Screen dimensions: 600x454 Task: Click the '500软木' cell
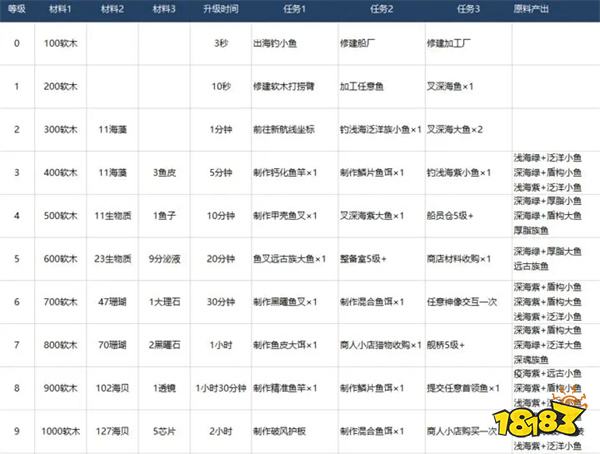[x=60, y=216]
